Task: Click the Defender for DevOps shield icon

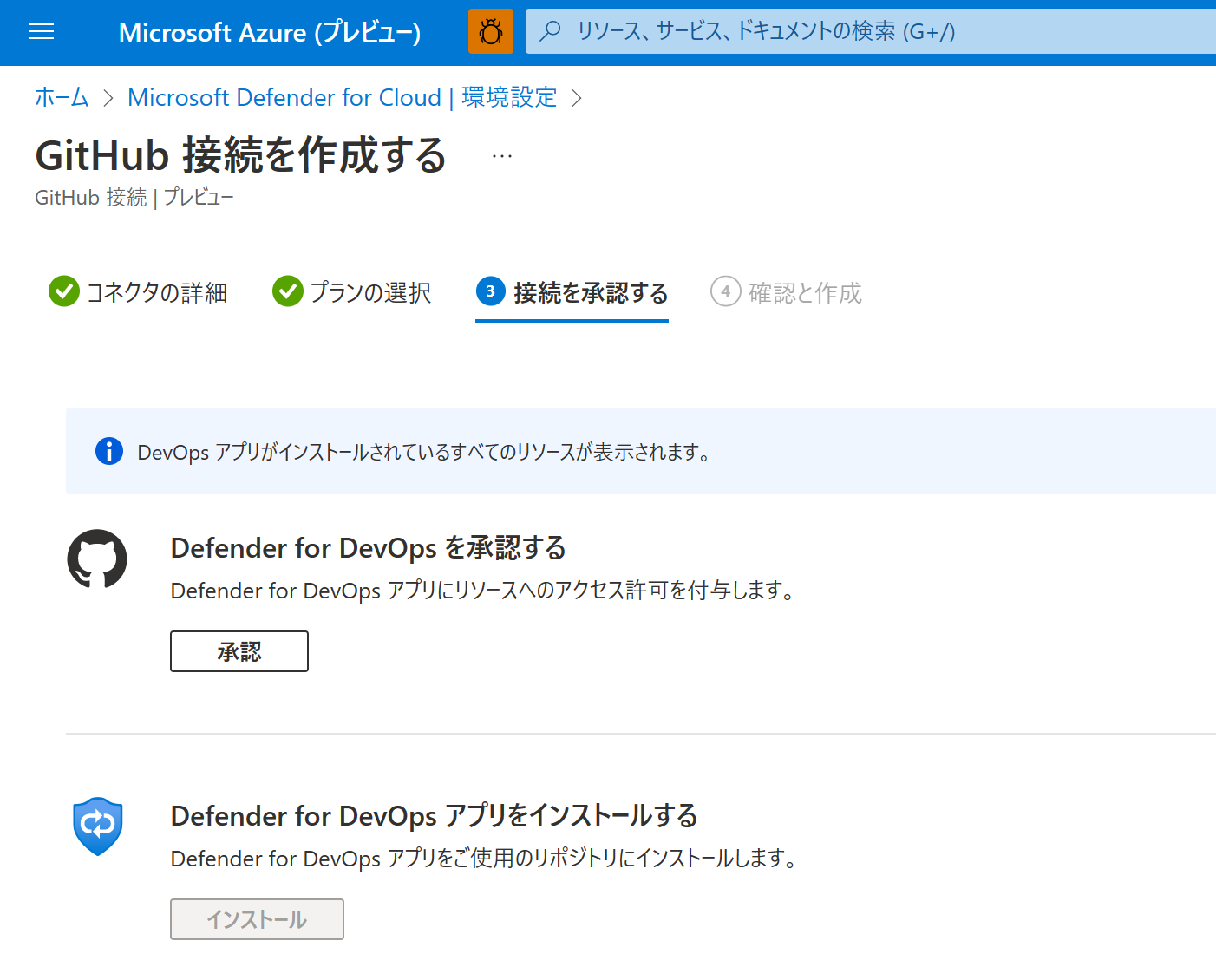Action: click(x=97, y=826)
